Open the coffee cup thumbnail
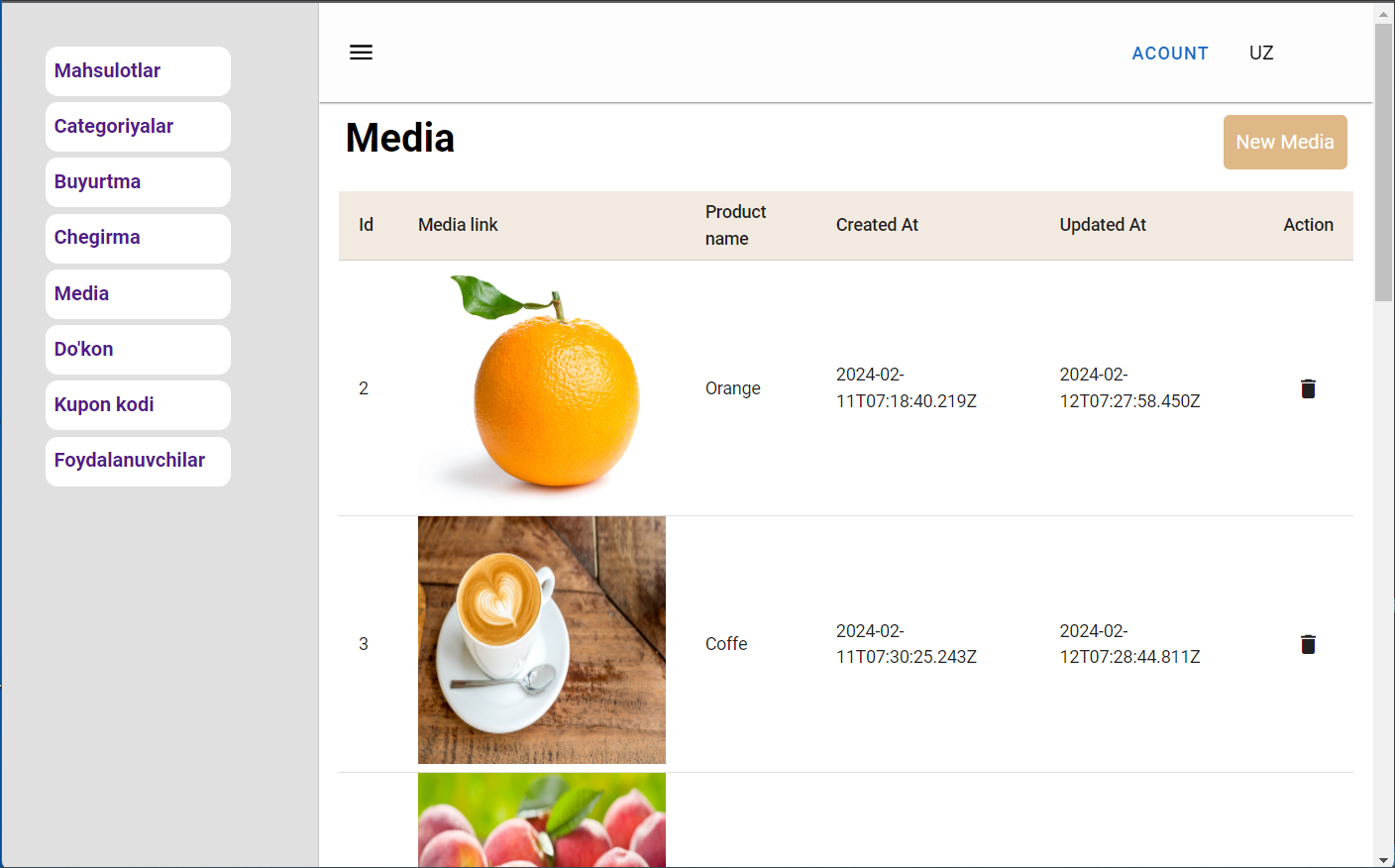This screenshot has width=1395, height=868. [542, 640]
